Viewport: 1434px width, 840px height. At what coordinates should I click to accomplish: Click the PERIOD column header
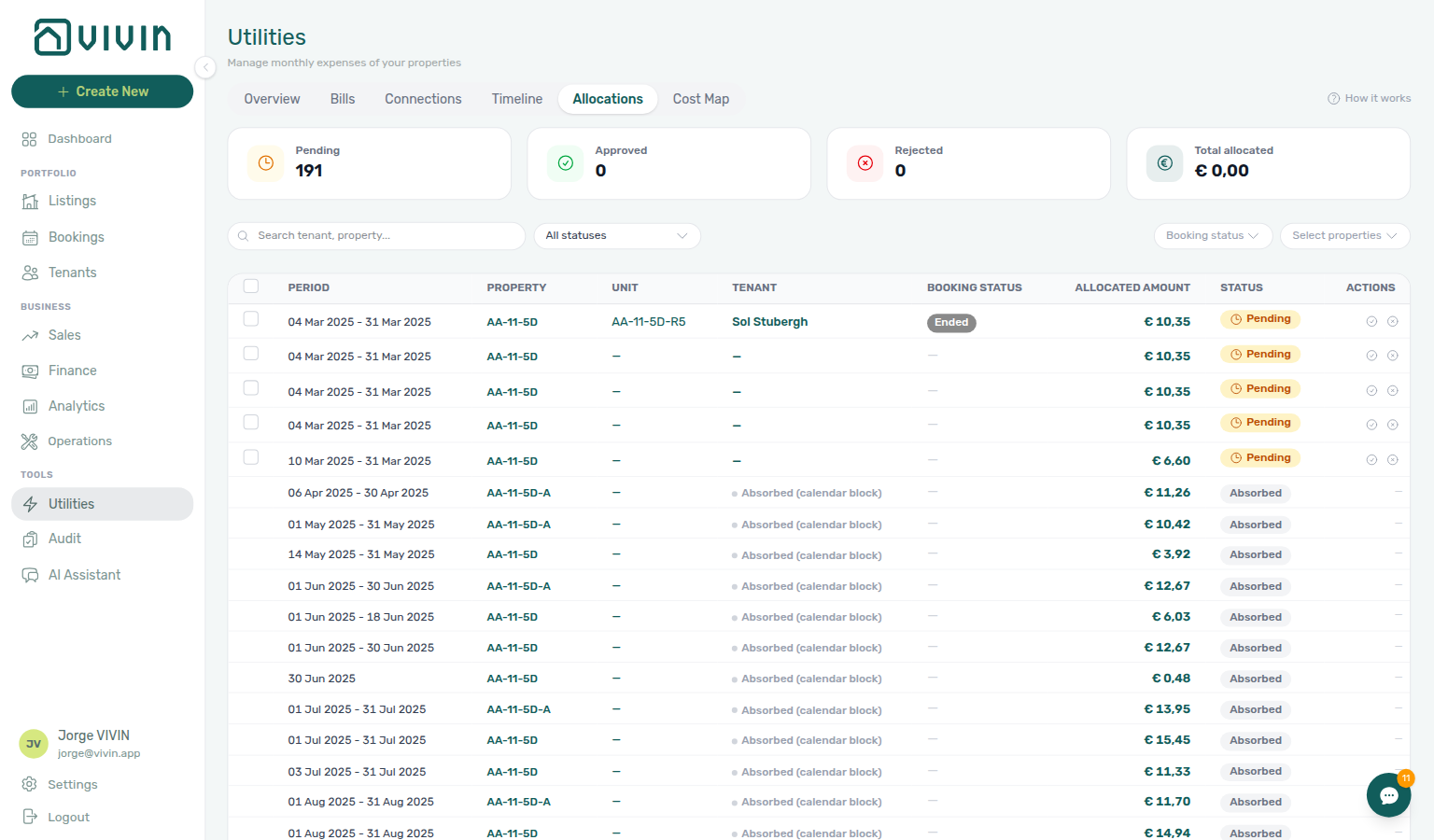click(x=308, y=287)
